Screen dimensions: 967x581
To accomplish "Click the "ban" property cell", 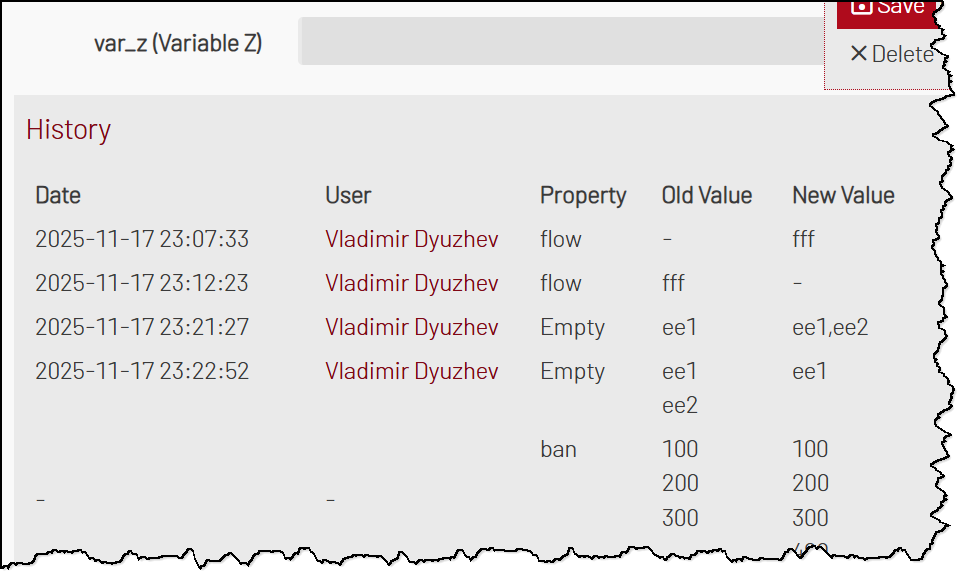I will (558, 449).
